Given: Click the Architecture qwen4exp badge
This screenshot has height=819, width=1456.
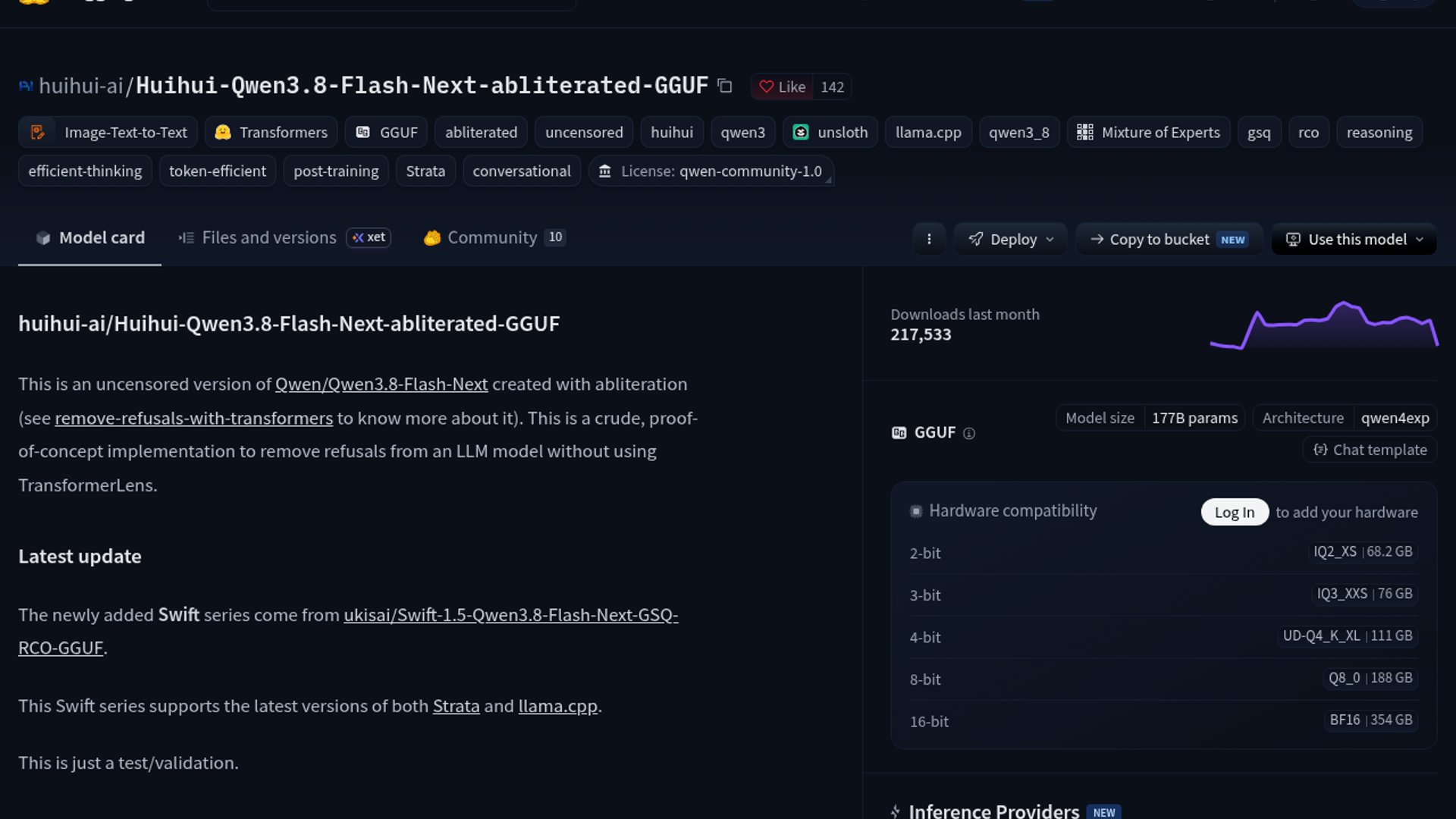Looking at the screenshot, I should pyautogui.click(x=1345, y=419).
